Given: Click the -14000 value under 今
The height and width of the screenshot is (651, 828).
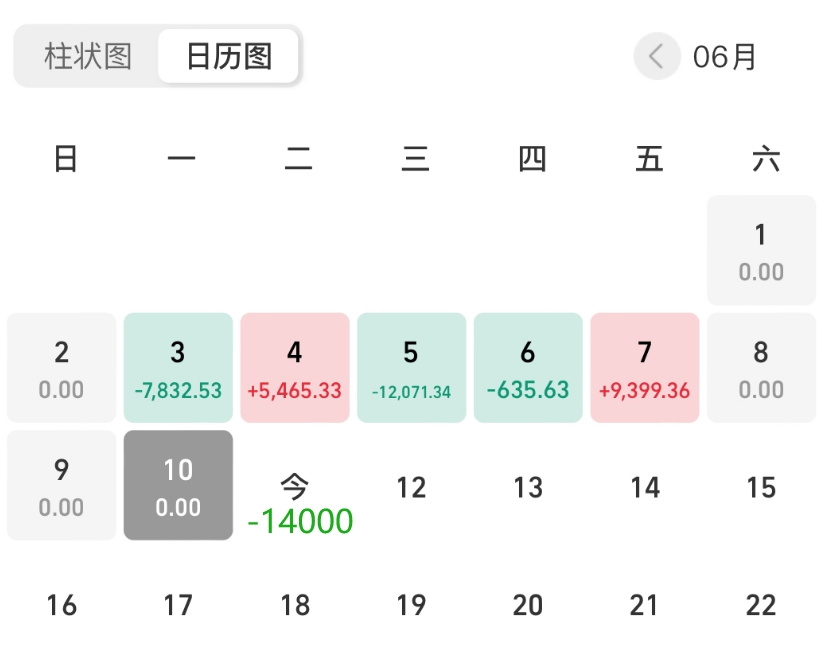Looking at the screenshot, I should pyautogui.click(x=300, y=521).
